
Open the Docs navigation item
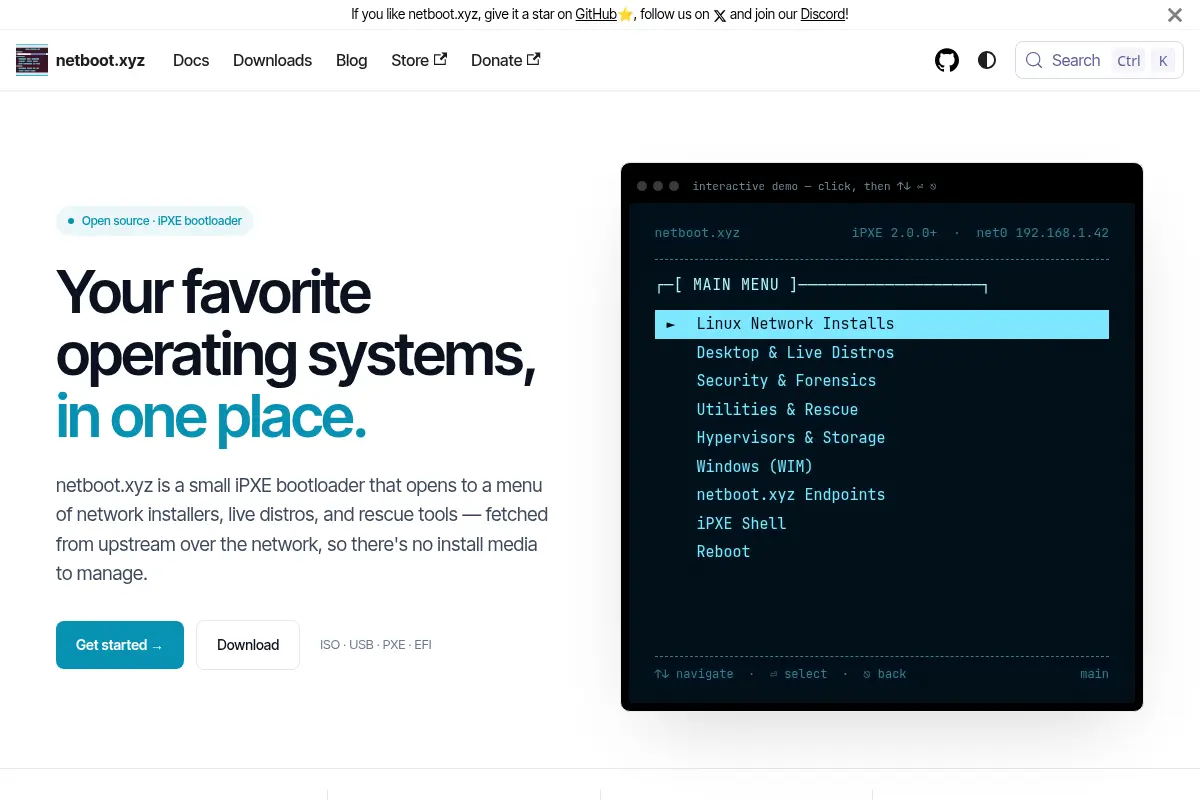coord(191,60)
